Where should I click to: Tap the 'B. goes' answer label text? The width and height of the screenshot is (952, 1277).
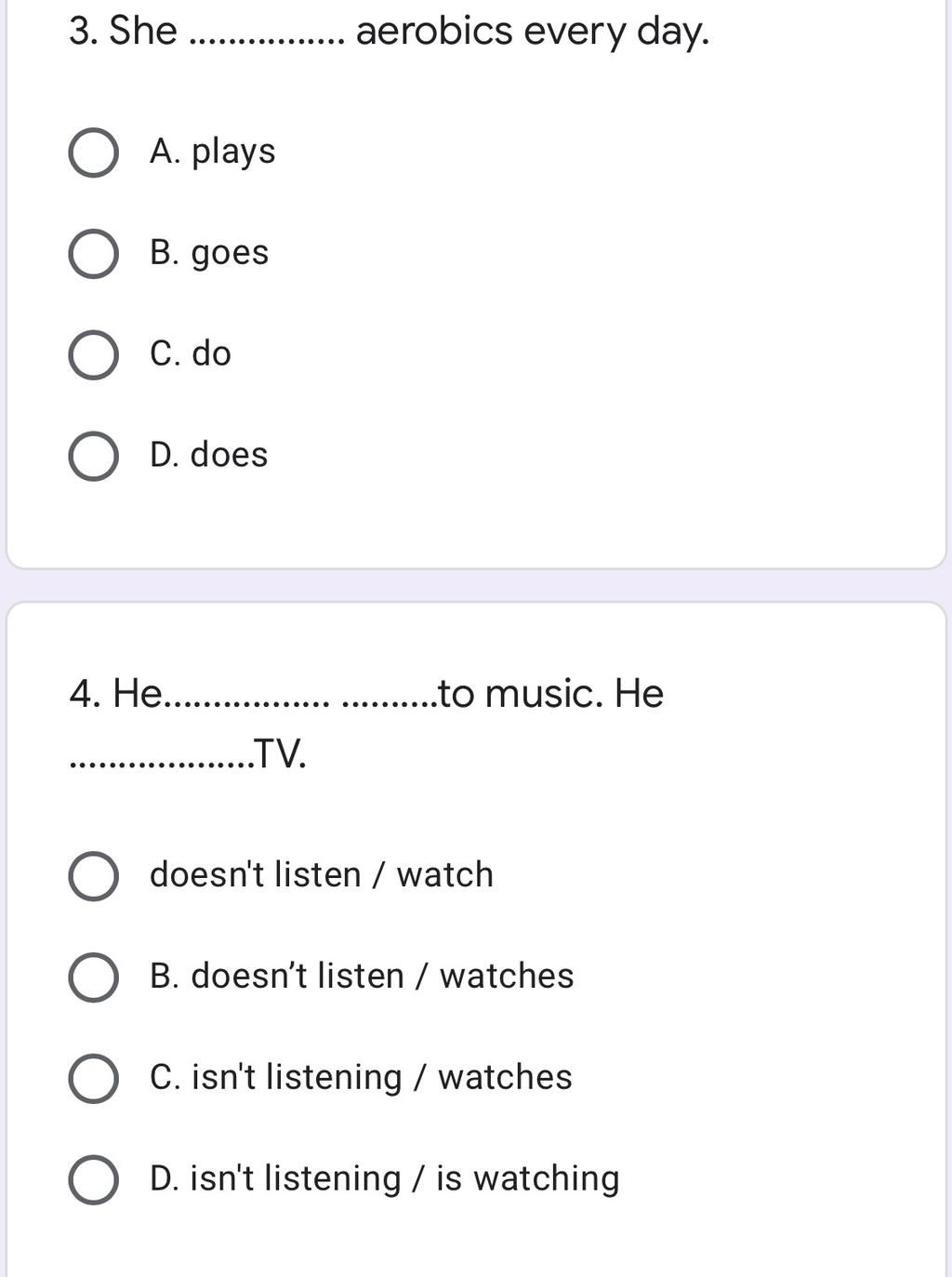point(209,253)
